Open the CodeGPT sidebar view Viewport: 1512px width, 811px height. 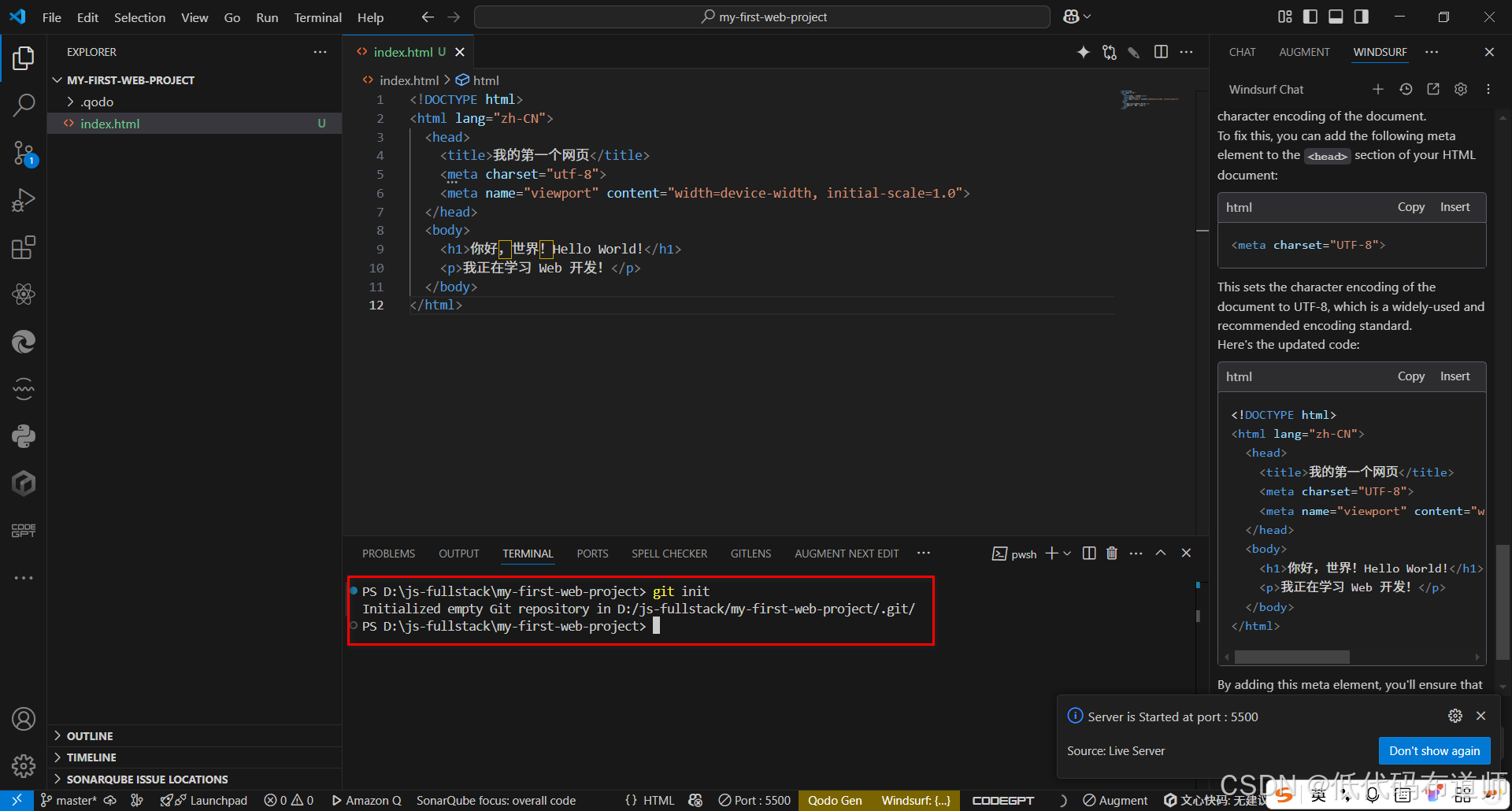[24, 531]
